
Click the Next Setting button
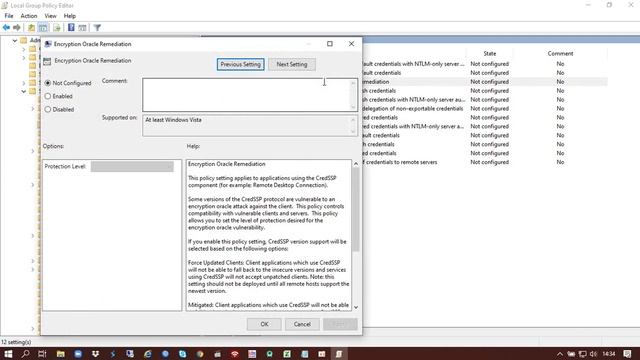click(x=292, y=64)
